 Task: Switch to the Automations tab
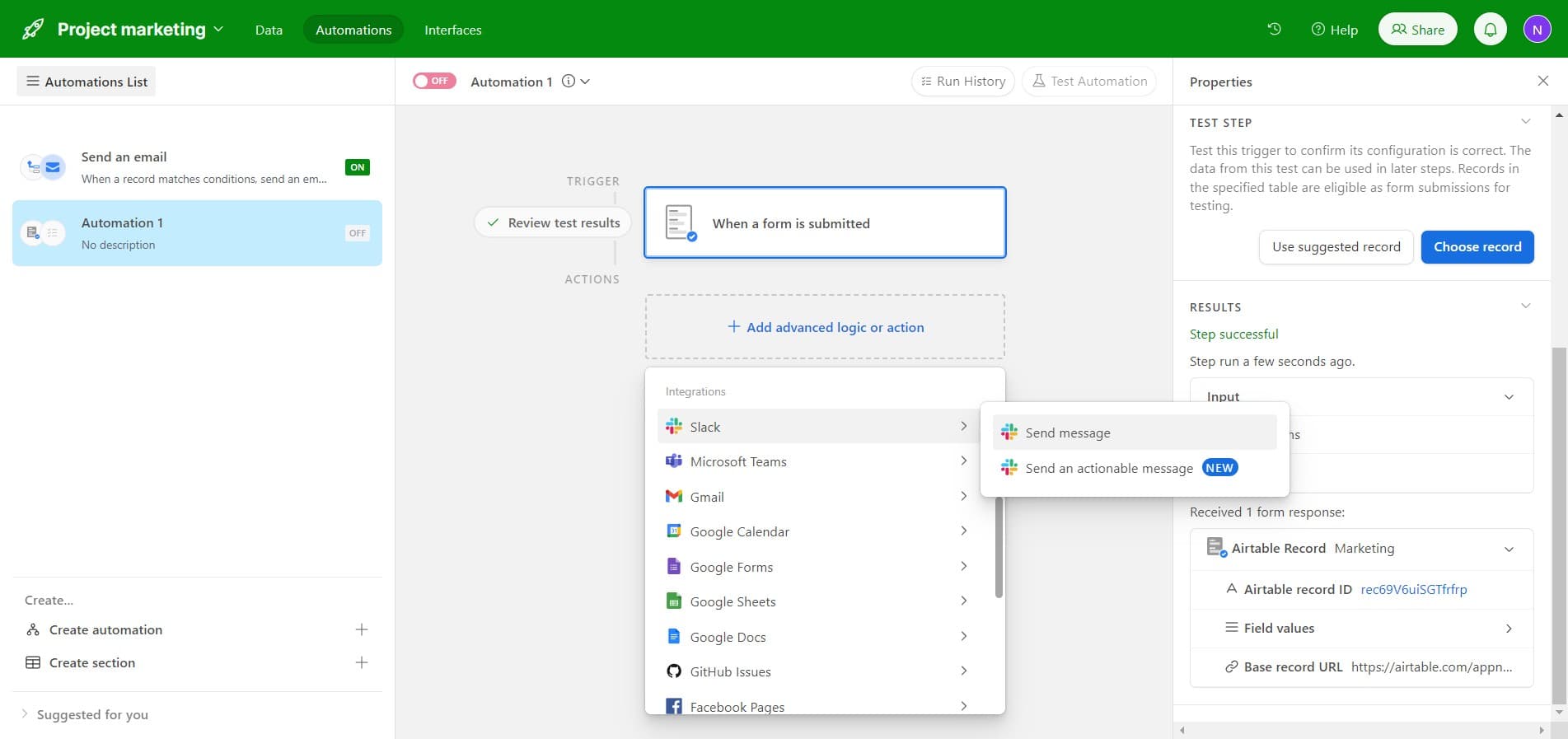tap(353, 30)
